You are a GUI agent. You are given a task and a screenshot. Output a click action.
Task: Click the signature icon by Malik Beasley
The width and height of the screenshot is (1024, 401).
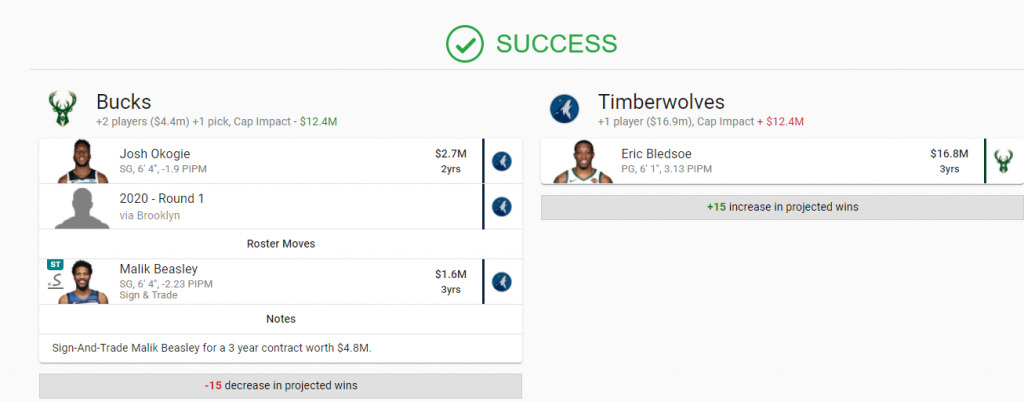pyautogui.click(x=55, y=281)
